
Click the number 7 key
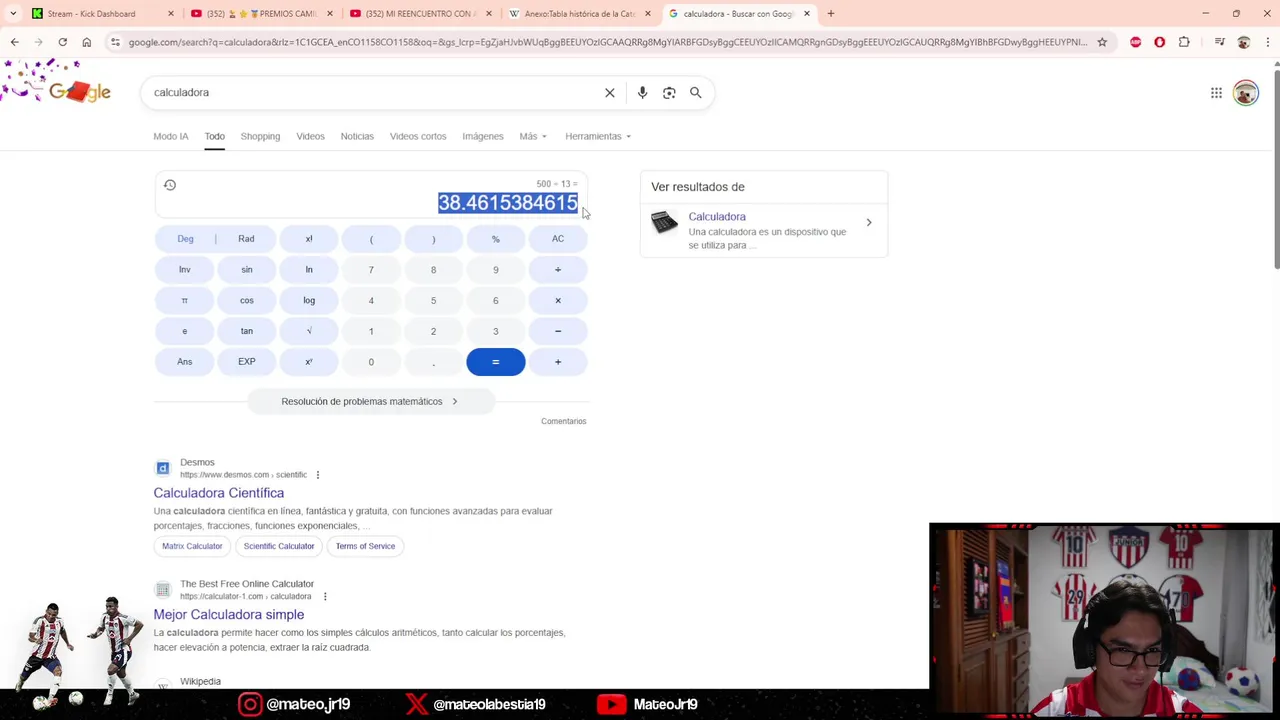[371, 270]
